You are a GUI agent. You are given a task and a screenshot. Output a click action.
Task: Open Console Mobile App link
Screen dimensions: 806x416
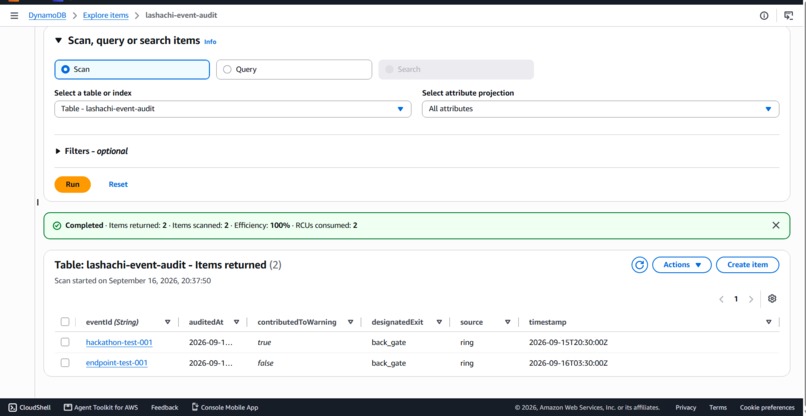225,407
